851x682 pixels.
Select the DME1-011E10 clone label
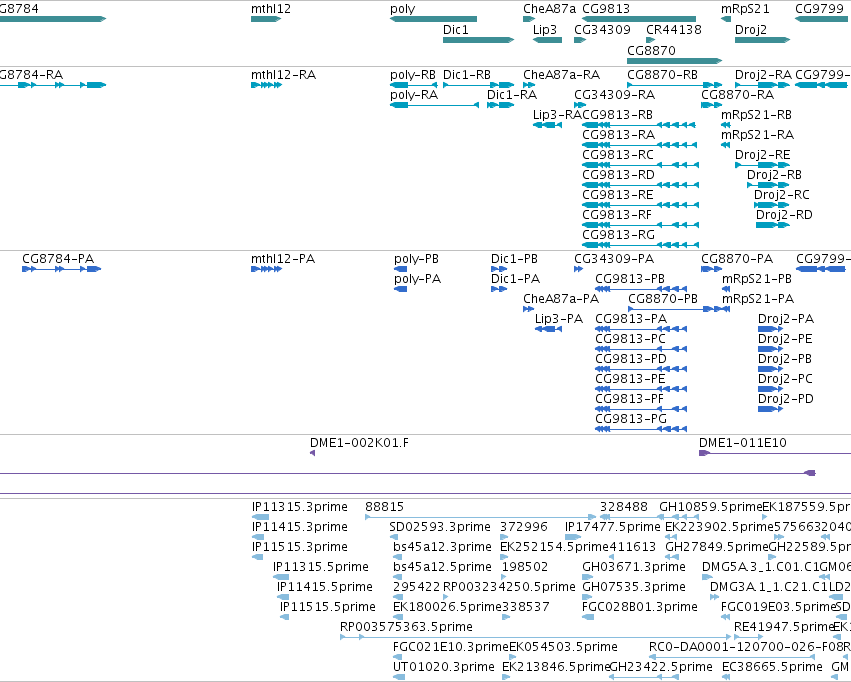click(742, 443)
